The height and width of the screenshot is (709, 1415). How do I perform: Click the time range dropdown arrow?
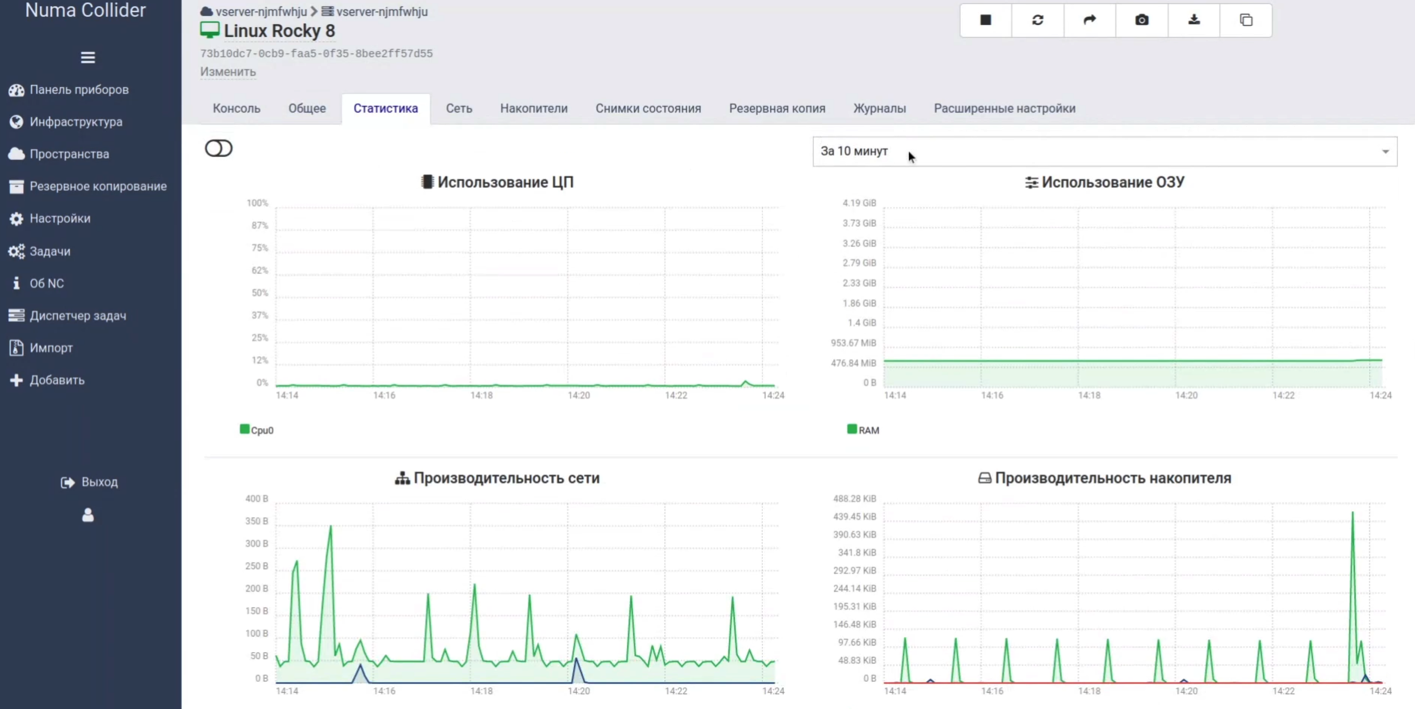[1385, 152]
